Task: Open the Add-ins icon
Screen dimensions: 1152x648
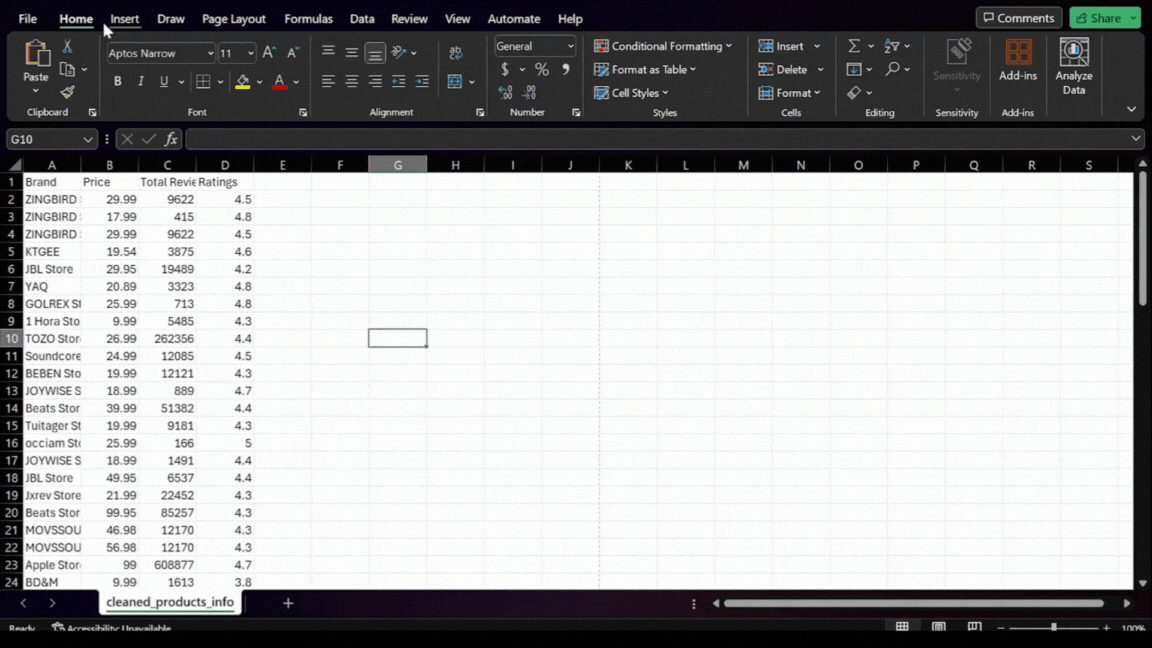Action: point(1018,53)
